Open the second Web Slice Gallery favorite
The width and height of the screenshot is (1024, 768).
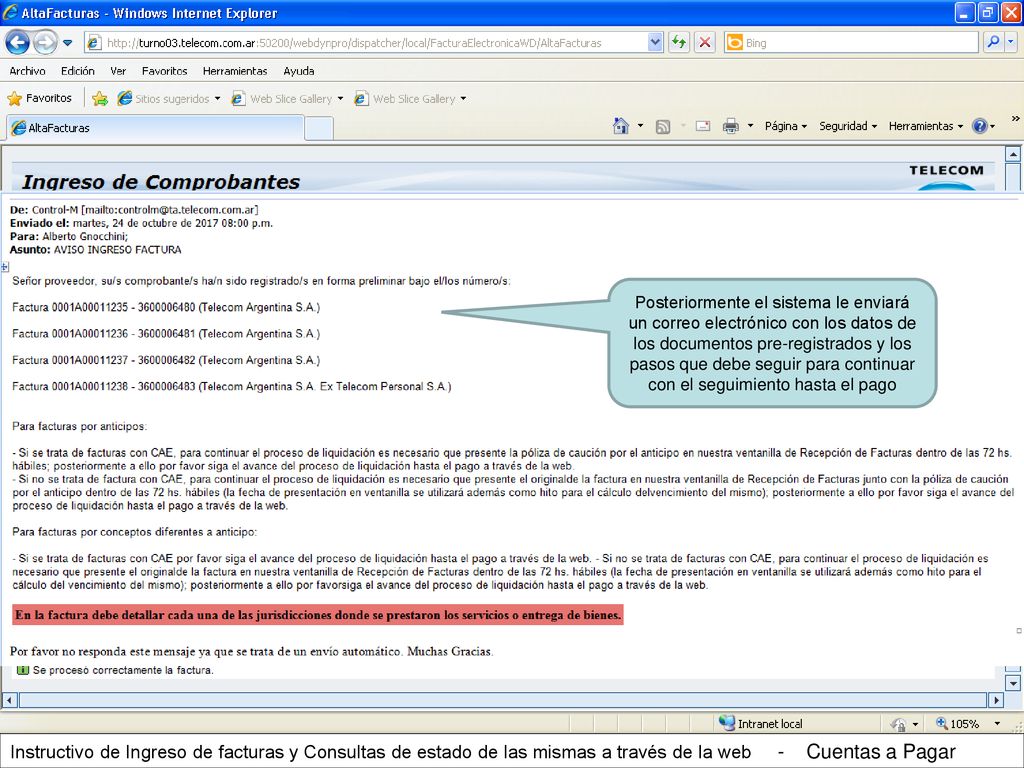[406, 99]
